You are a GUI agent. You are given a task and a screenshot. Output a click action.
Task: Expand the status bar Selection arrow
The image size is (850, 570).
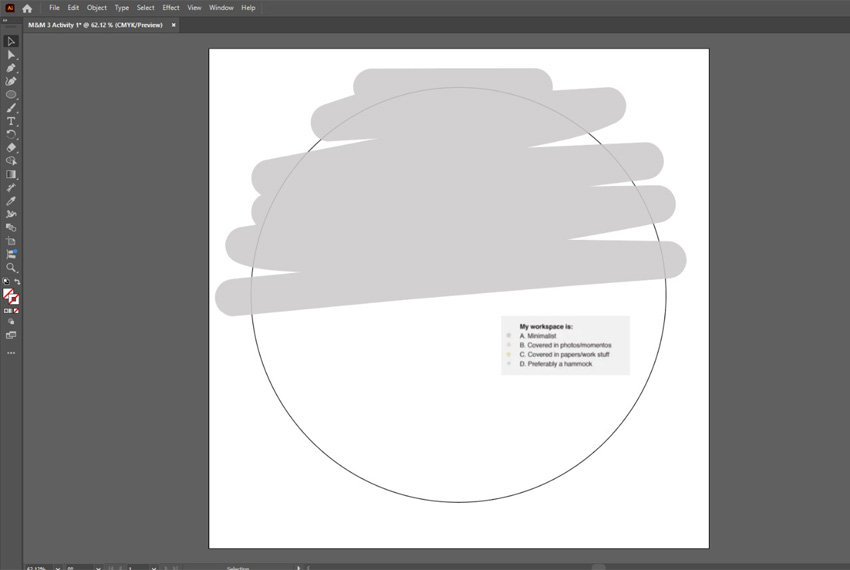pos(298,567)
